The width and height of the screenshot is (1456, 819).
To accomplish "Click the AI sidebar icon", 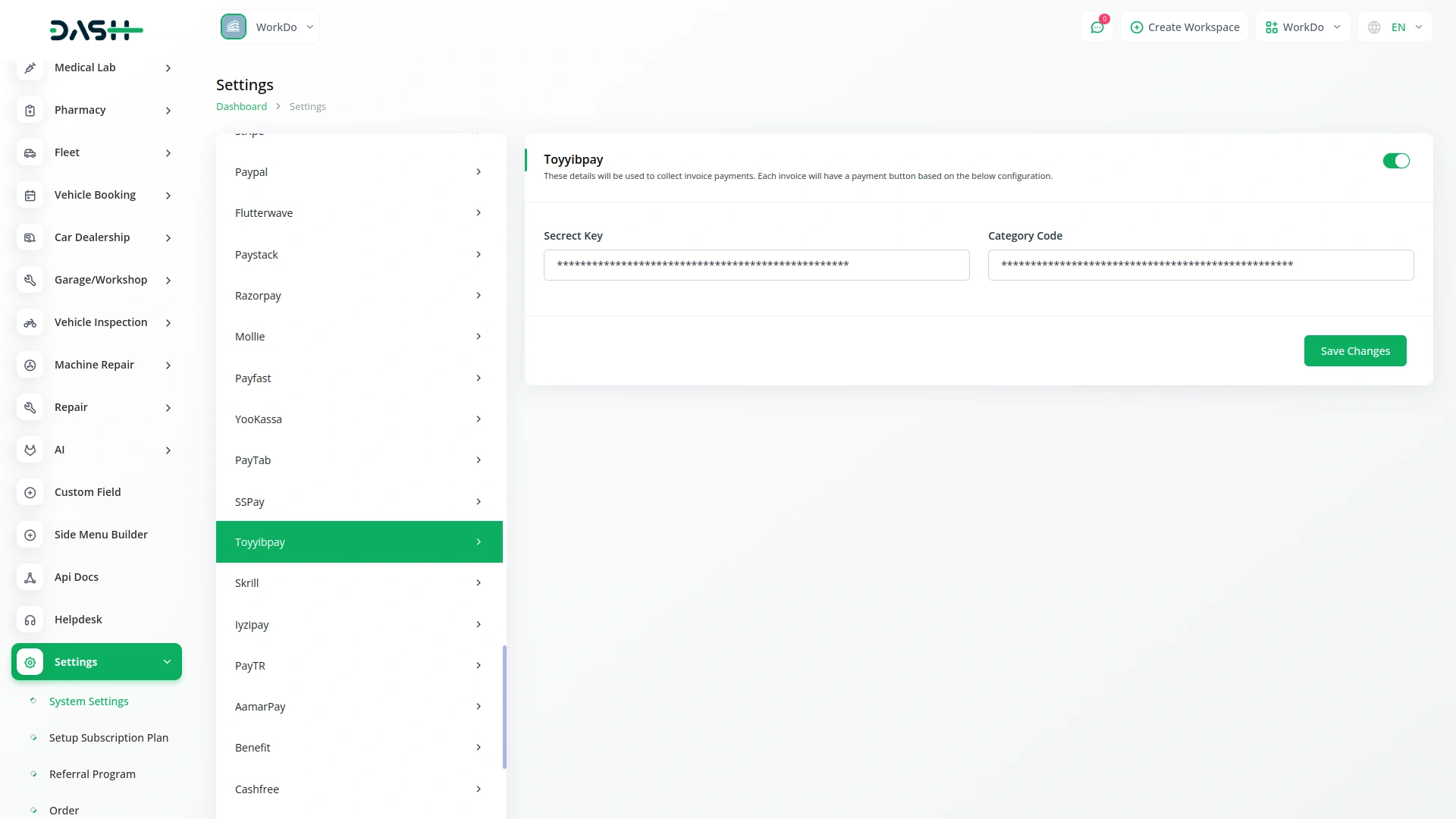I will click(x=30, y=450).
